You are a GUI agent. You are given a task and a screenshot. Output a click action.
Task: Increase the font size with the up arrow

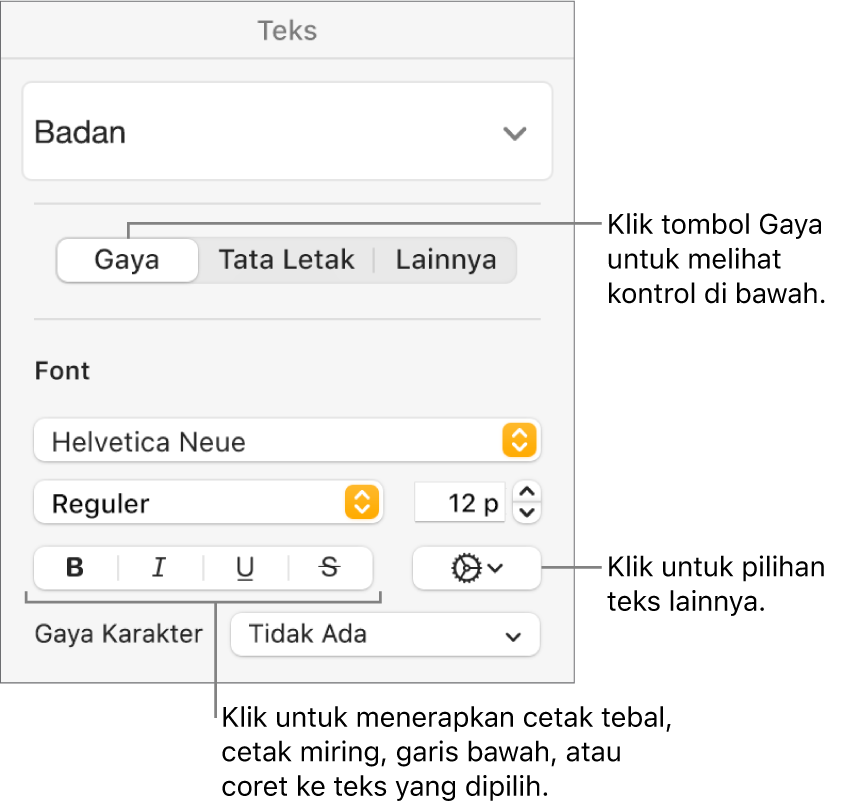527,492
